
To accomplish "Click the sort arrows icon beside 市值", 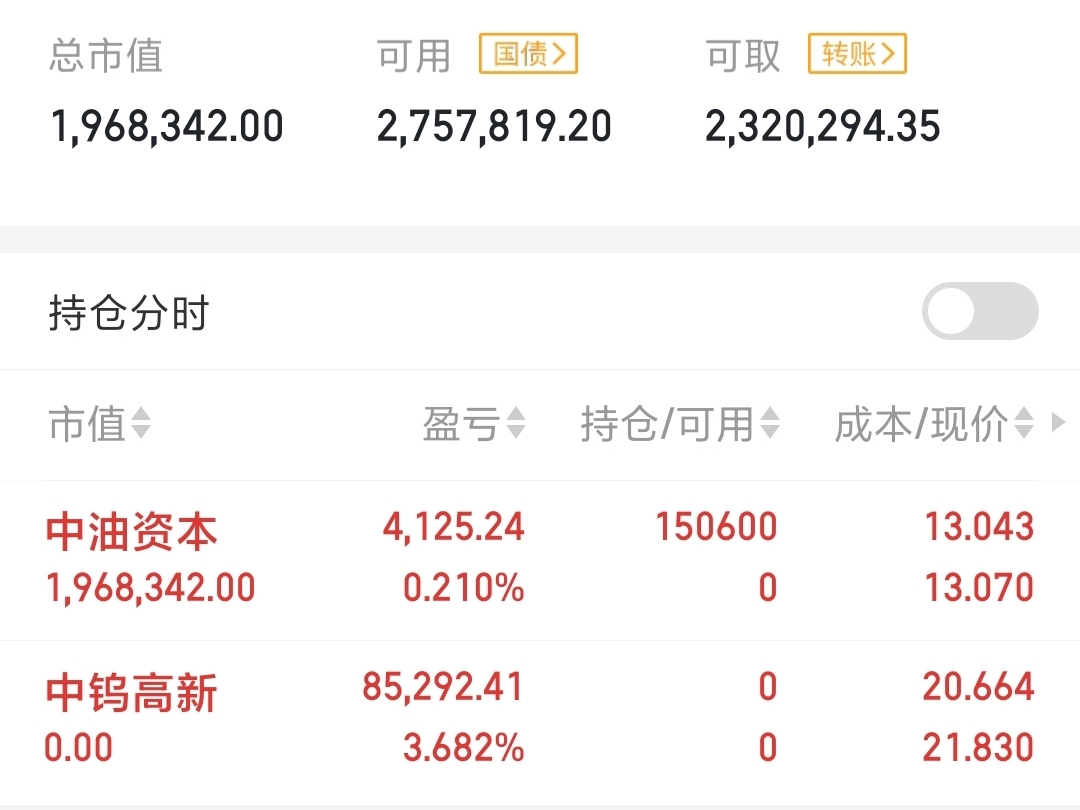I will pos(141,423).
